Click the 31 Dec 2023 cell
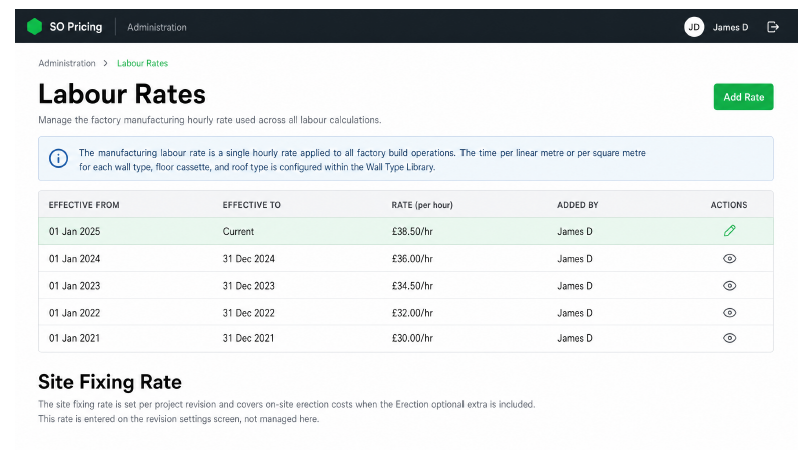The height and width of the screenshot is (452, 809). 249,286
